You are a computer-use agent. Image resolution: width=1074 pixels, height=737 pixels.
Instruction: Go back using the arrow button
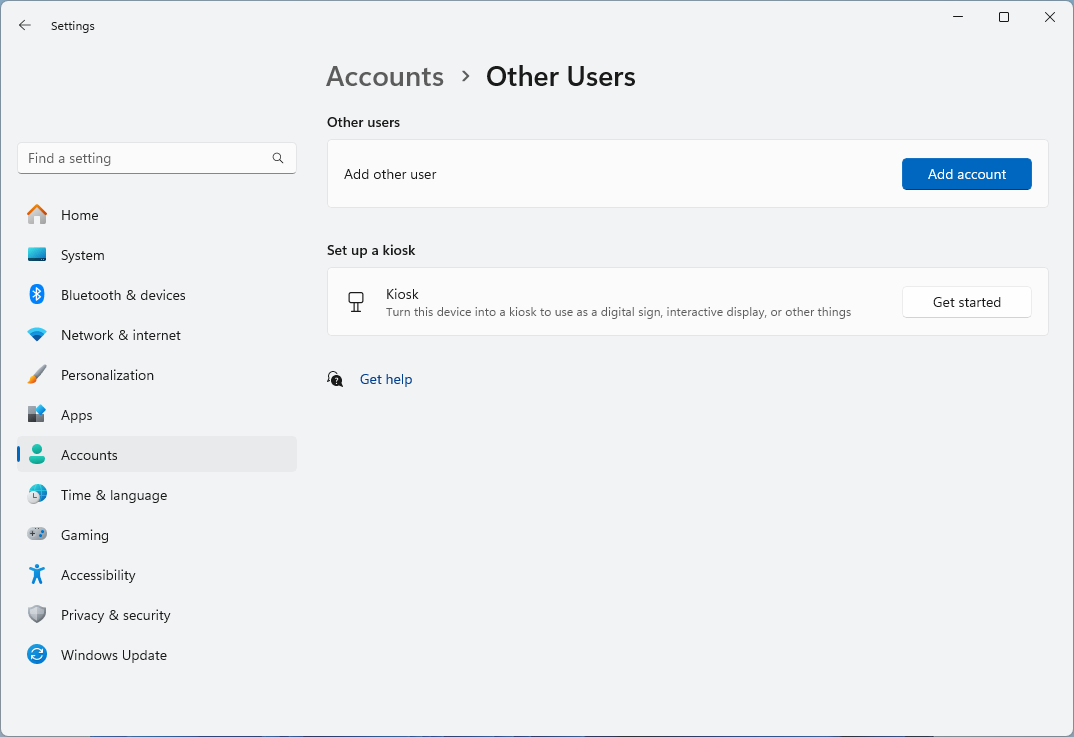tap(25, 26)
